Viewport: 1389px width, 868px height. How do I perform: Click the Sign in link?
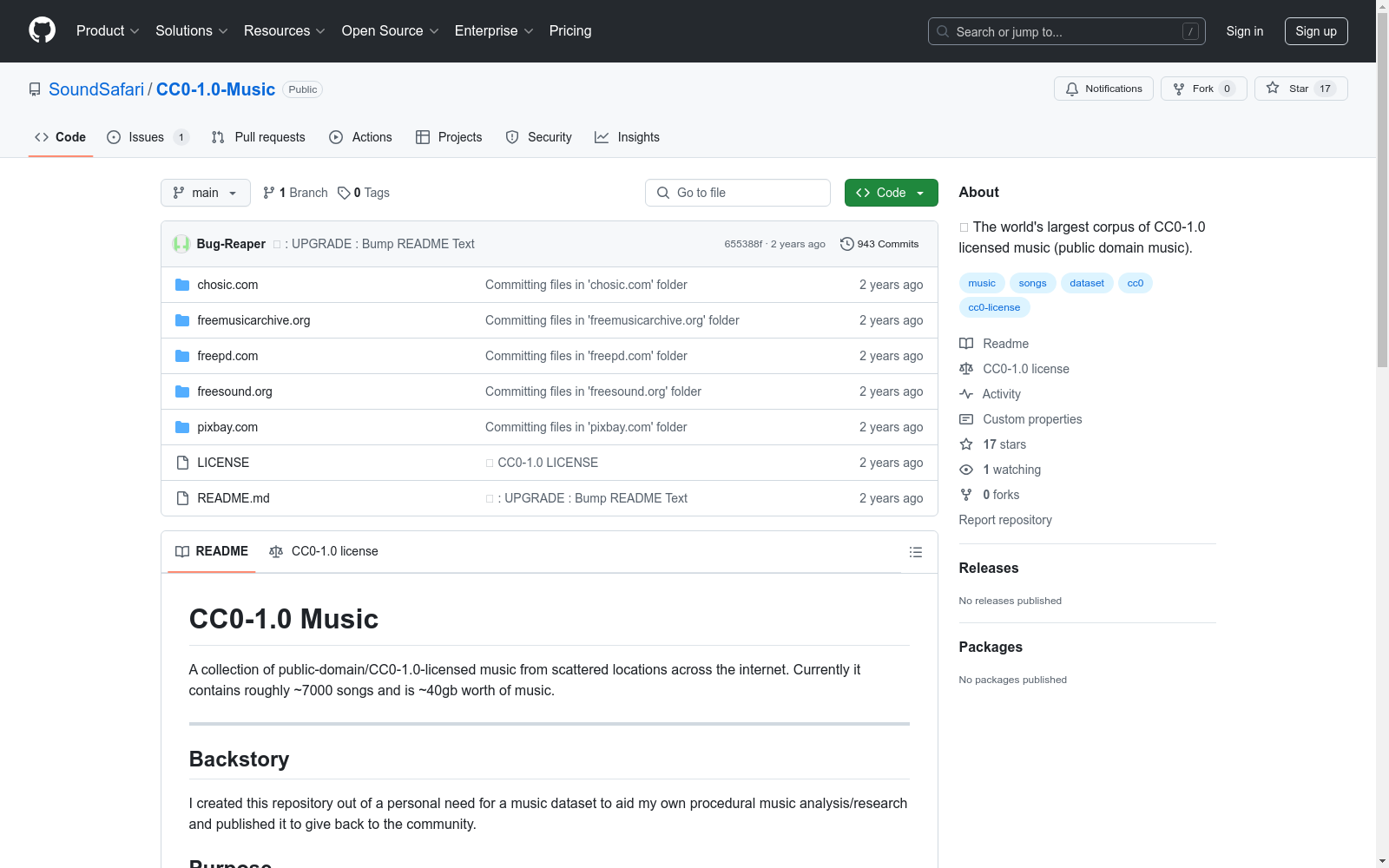(1245, 31)
